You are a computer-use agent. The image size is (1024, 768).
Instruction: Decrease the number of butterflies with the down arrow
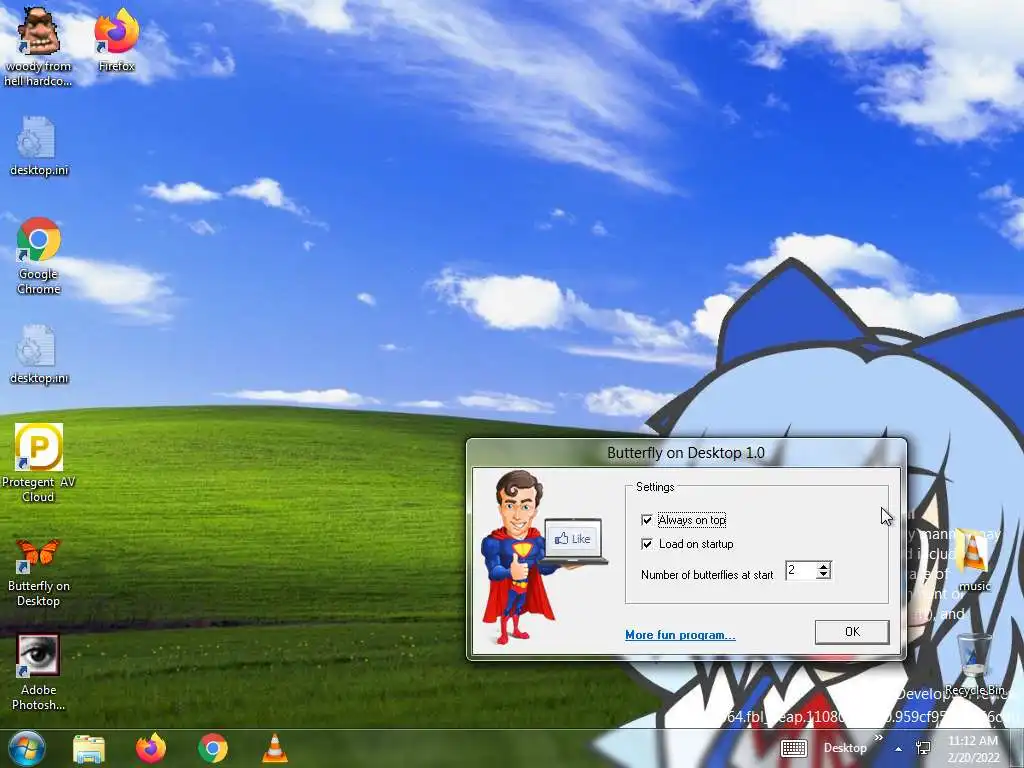pyautogui.click(x=824, y=575)
